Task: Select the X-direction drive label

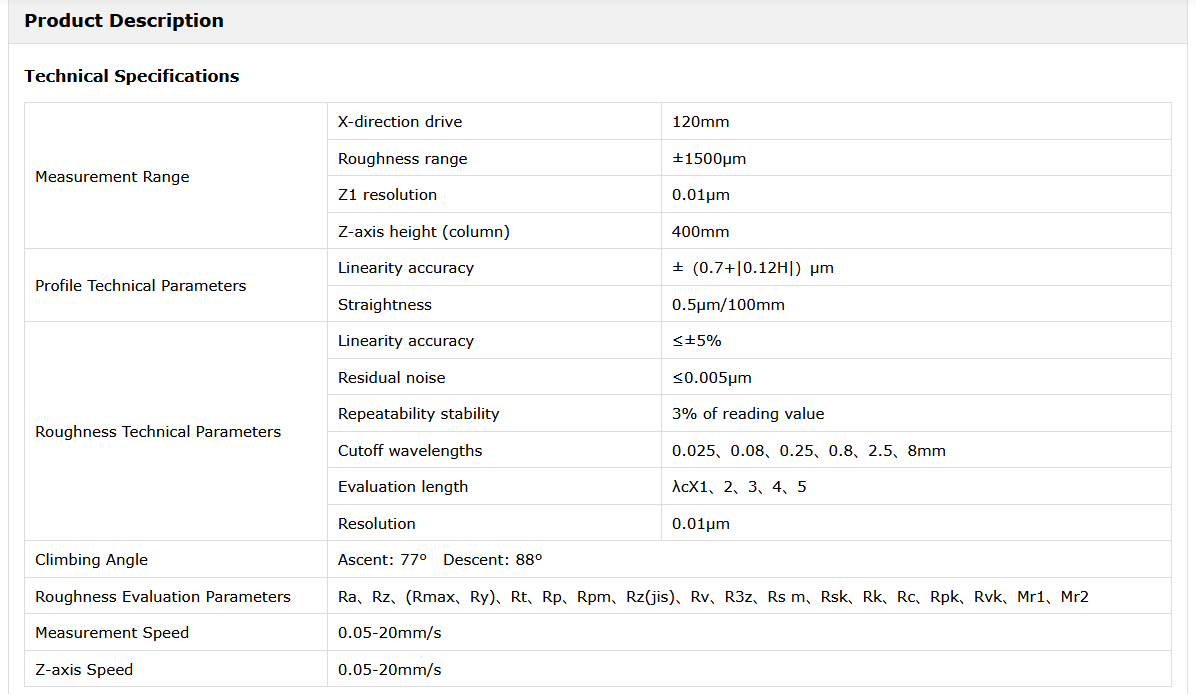Action: (x=400, y=122)
